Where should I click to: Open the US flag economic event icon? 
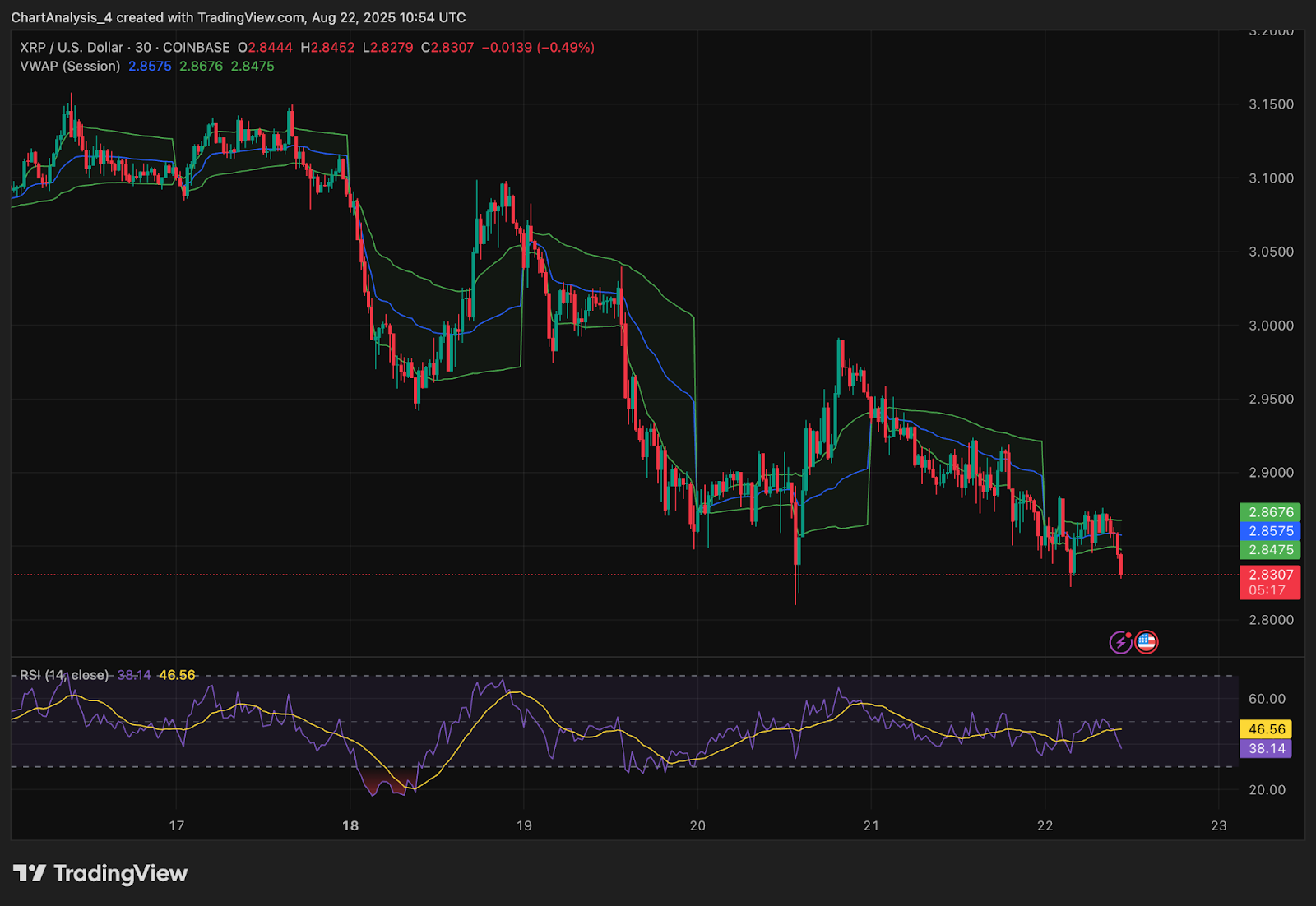click(1147, 642)
